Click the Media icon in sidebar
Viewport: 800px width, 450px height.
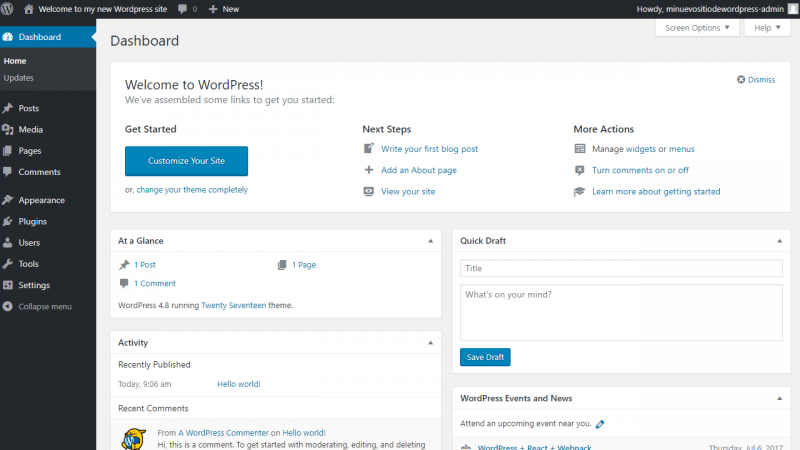[8, 130]
